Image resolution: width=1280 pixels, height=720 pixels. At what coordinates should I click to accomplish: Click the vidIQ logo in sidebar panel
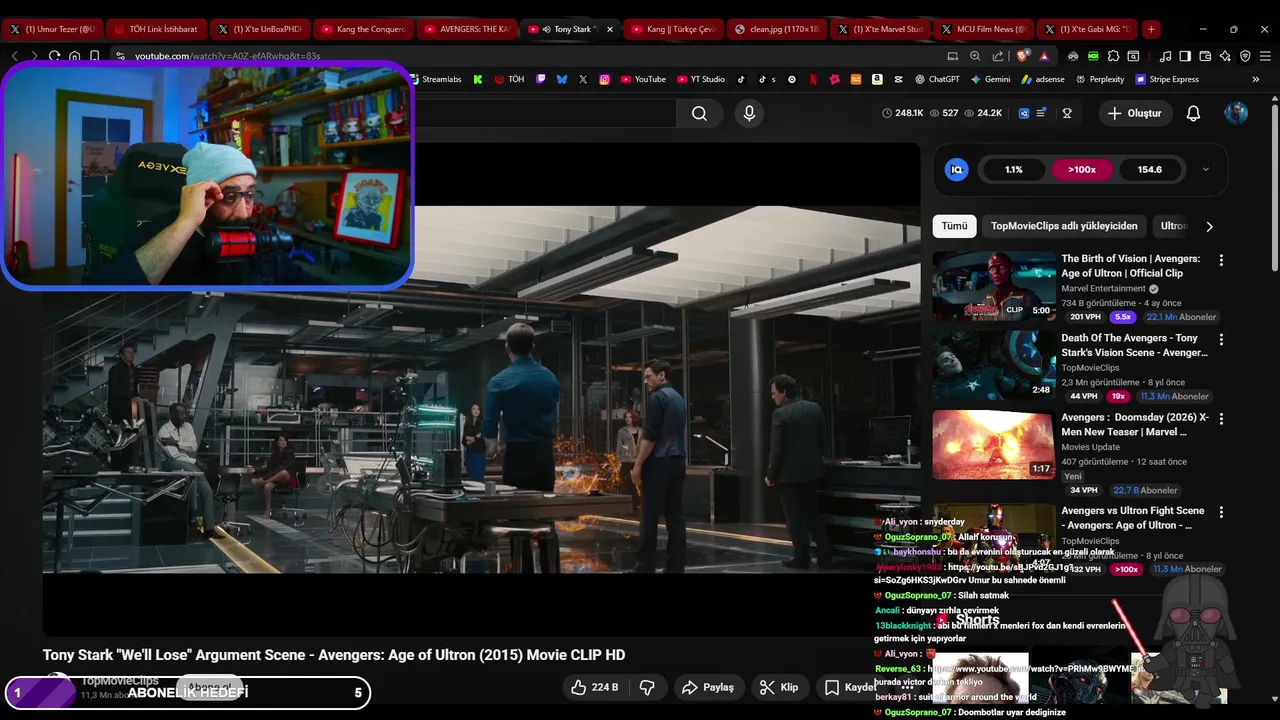[x=956, y=170]
